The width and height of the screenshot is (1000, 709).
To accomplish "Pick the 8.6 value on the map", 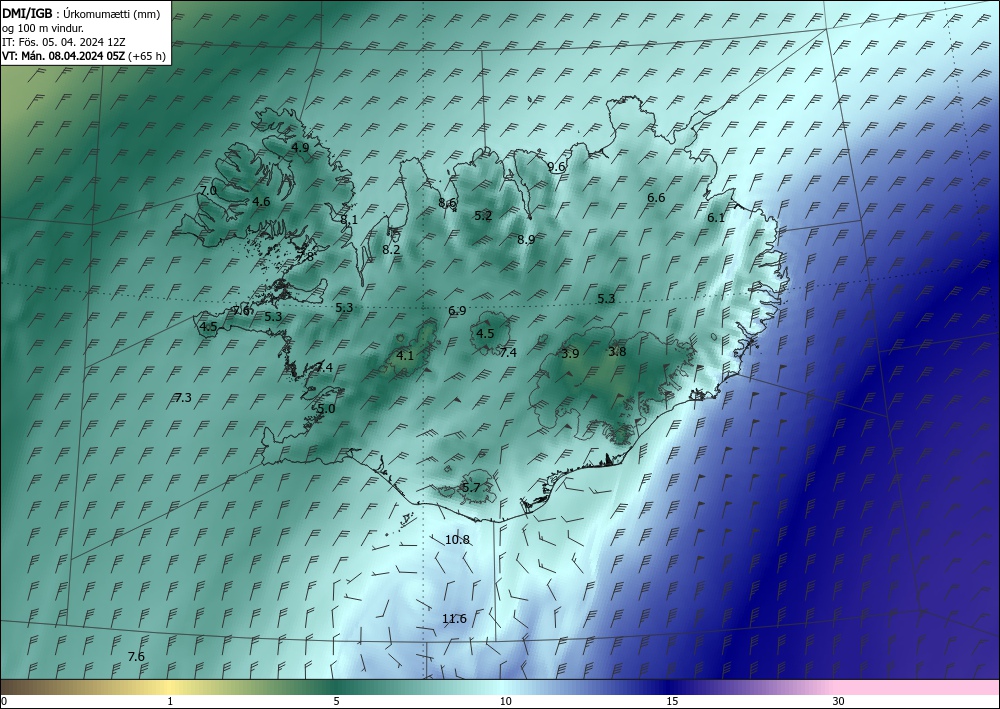I will pos(447,203).
